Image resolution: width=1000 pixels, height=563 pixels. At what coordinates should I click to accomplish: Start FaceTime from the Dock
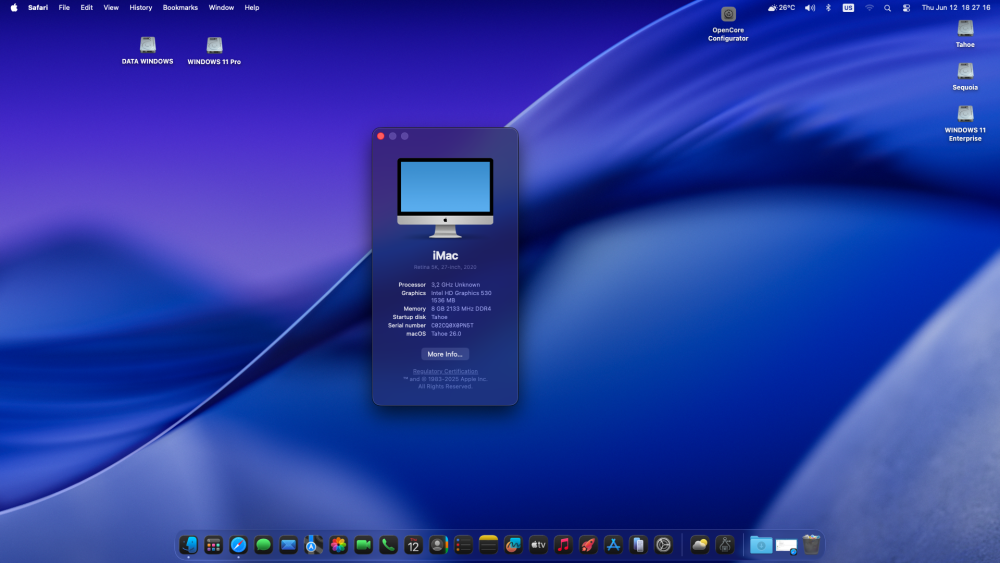[x=364, y=545]
